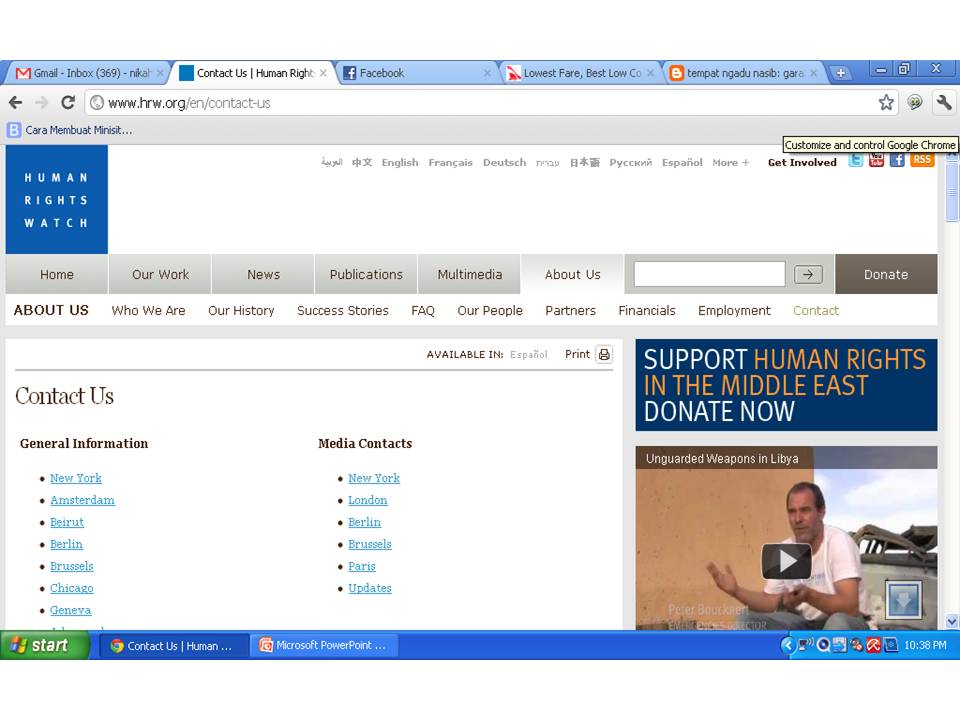Open Success Stories submenu link
This screenshot has width=960, height=720.
(343, 310)
